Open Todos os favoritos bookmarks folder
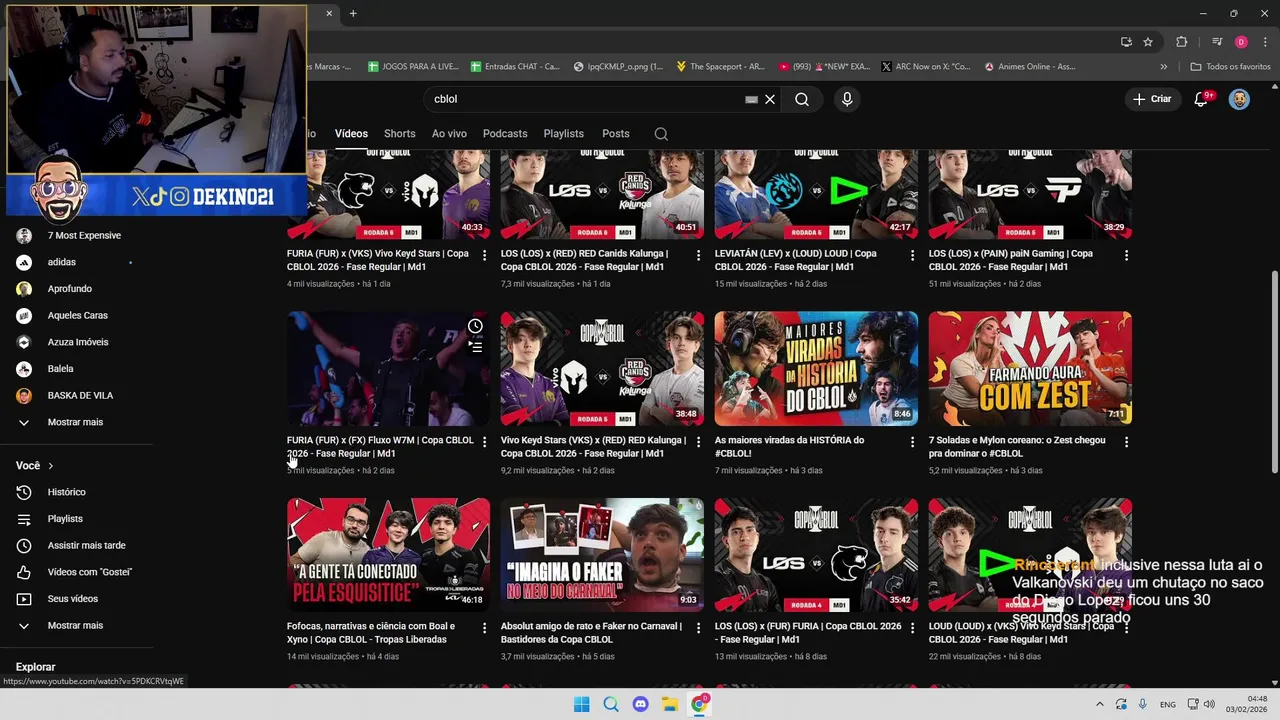This screenshot has width=1280, height=720. click(1230, 67)
